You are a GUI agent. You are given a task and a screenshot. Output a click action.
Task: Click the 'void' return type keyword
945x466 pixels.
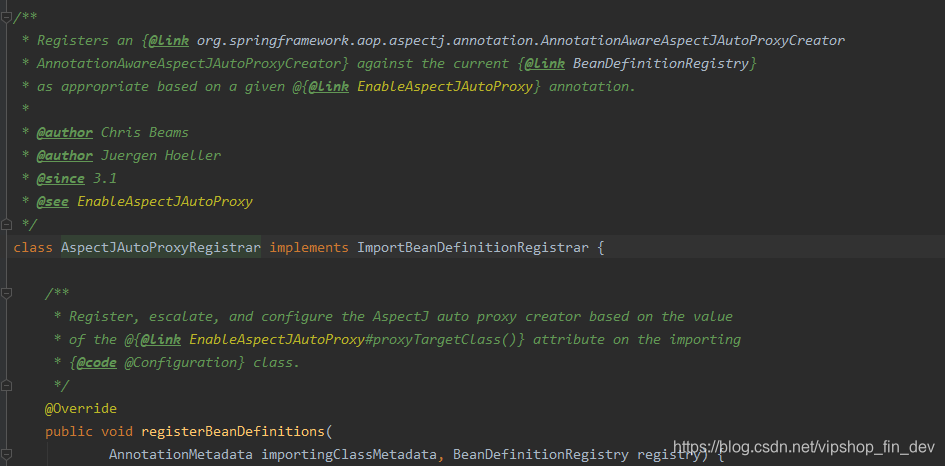coord(117,432)
